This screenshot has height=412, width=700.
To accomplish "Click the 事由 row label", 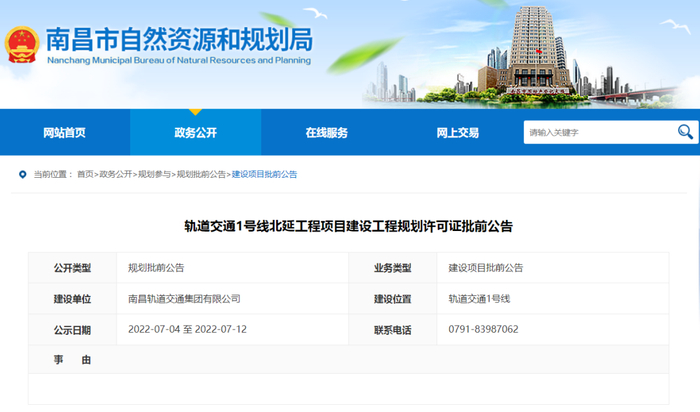I will [x=72, y=360].
